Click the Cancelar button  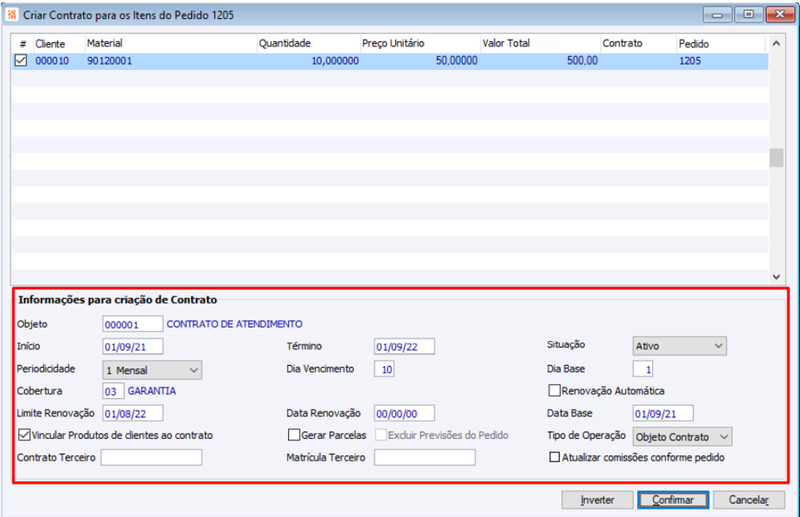coord(748,500)
